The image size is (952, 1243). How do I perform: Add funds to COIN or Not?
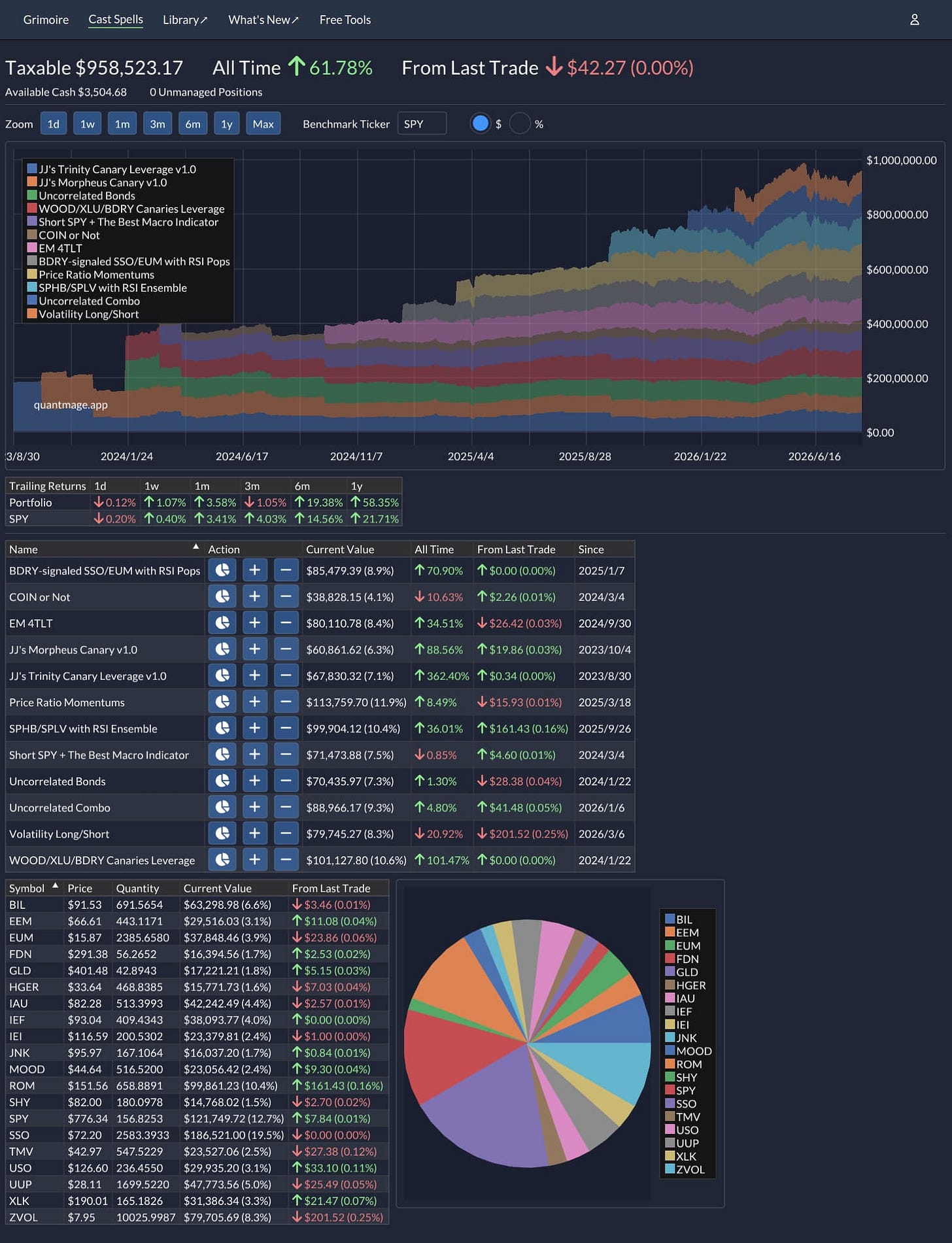click(254, 596)
